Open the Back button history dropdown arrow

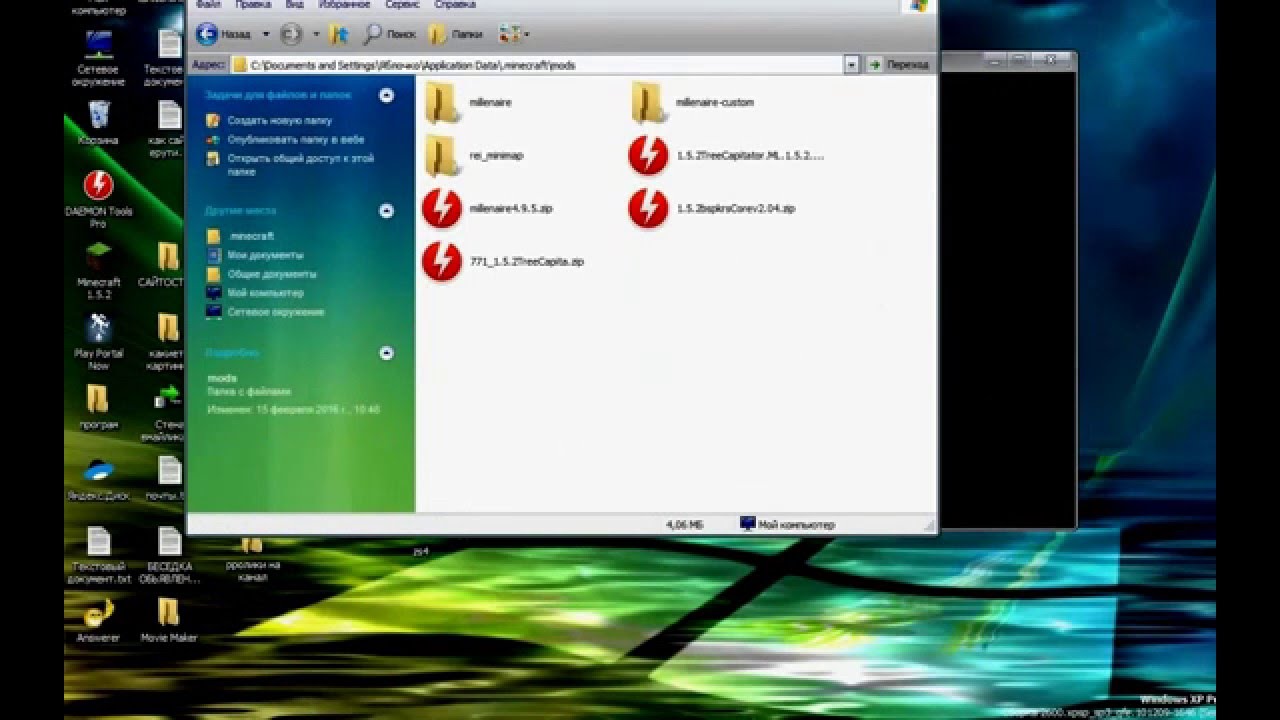pos(266,35)
